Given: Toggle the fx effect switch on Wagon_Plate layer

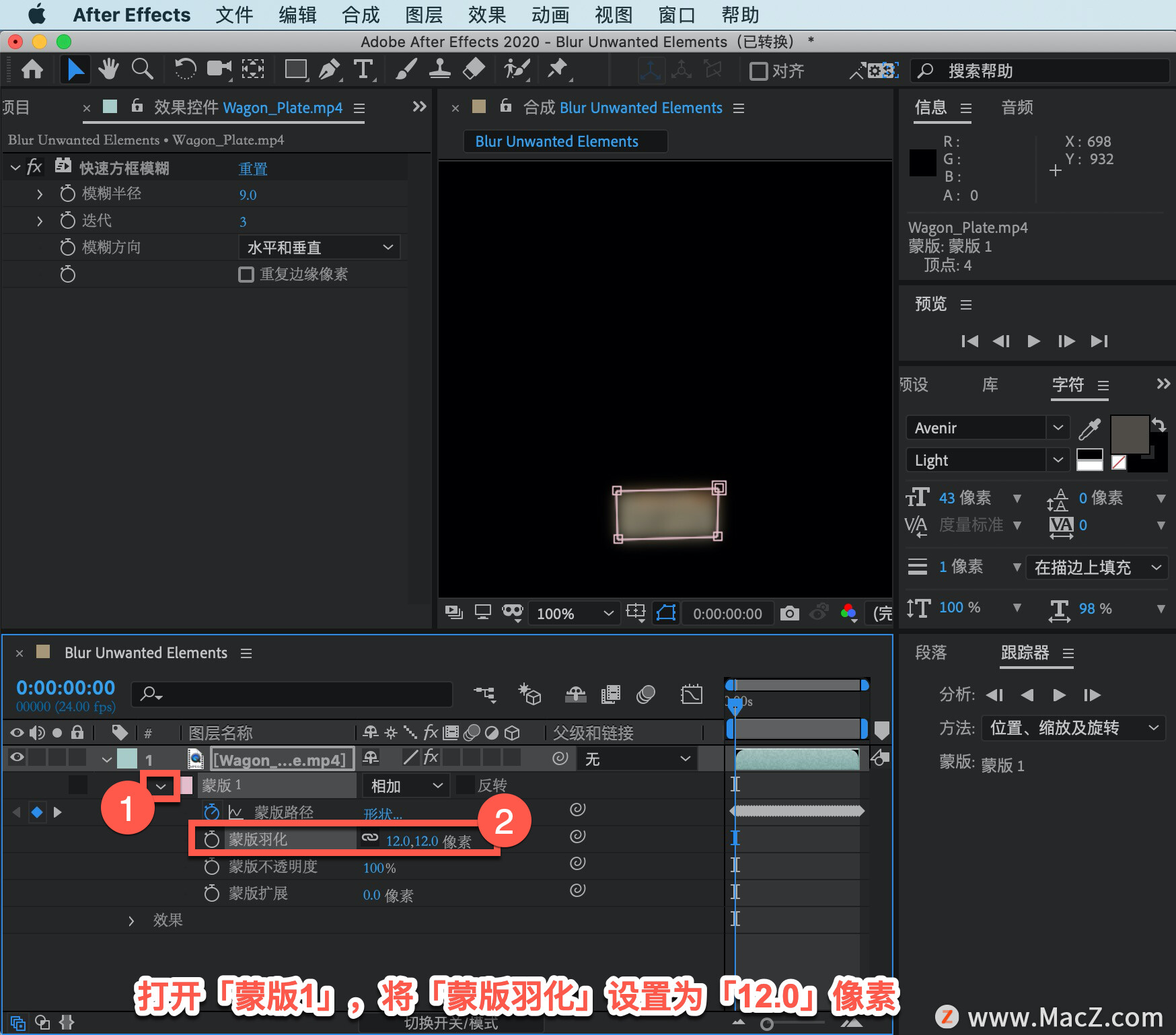Looking at the screenshot, I should click(431, 758).
